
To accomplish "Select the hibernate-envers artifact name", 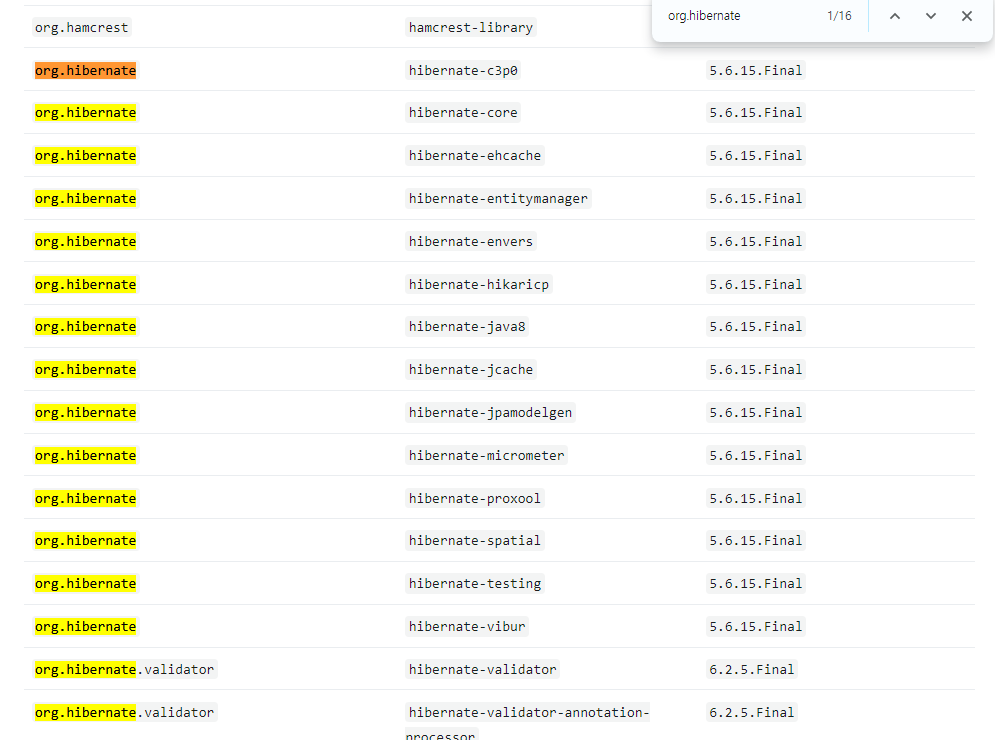I will tap(471, 241).
